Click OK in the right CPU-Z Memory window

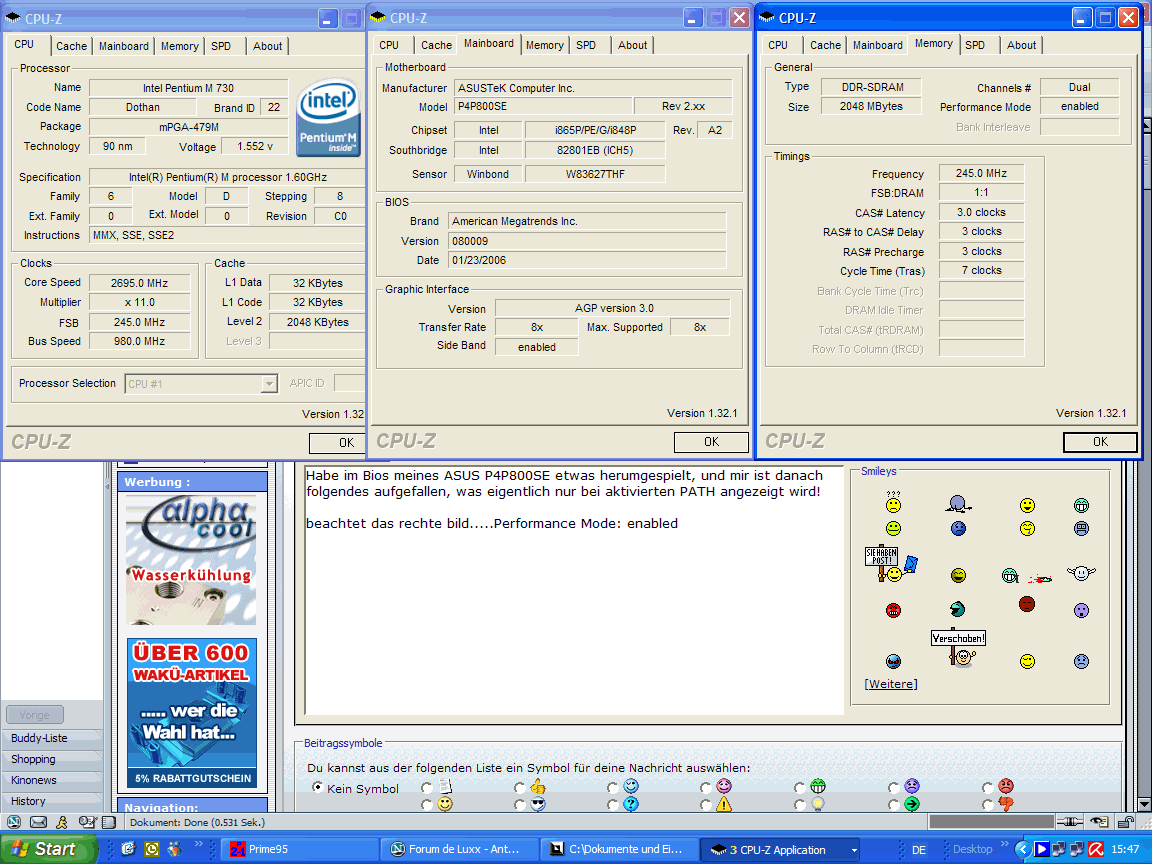[1100, 442]
